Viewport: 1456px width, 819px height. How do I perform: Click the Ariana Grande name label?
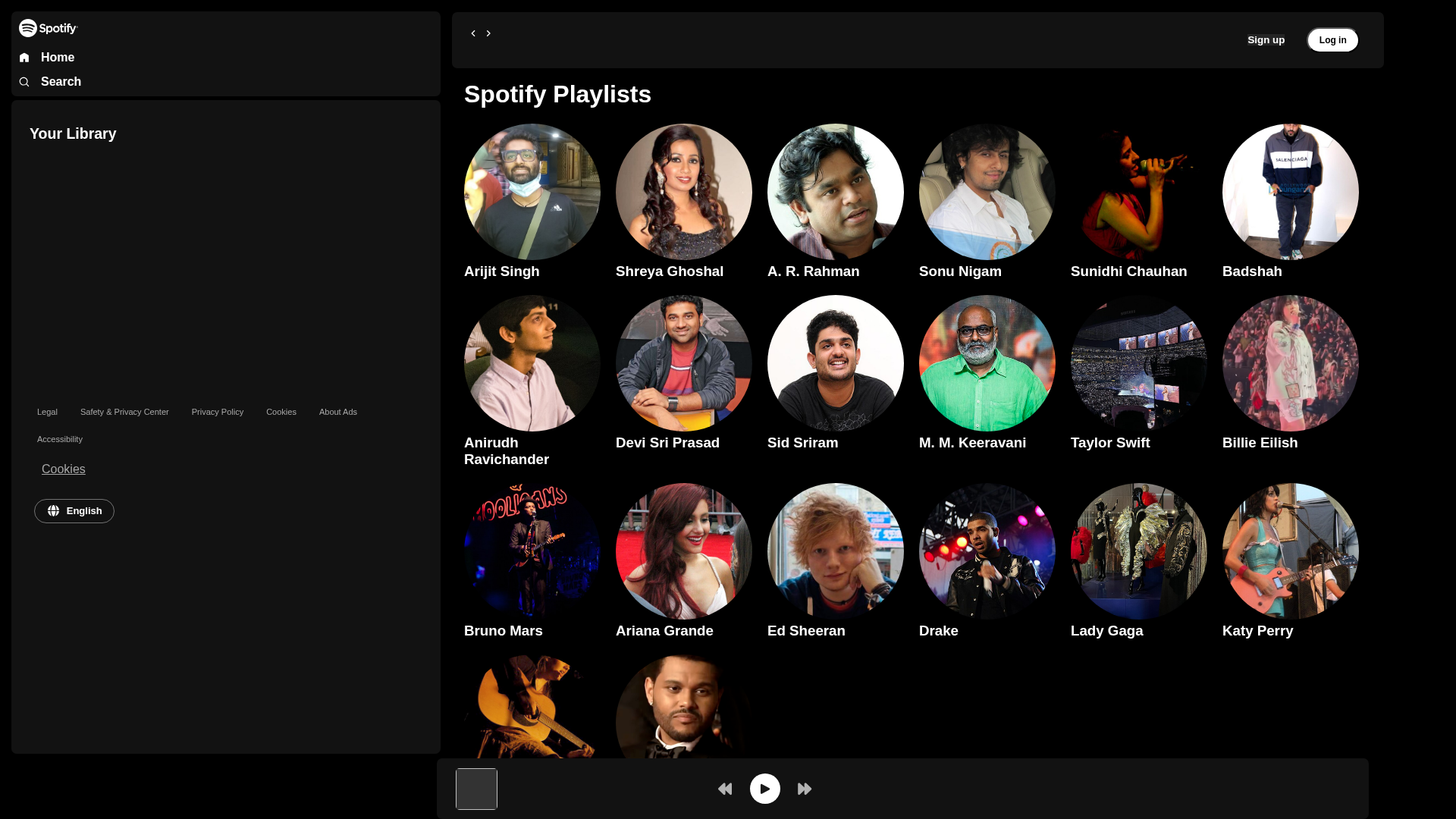click(x=664, y=631)
